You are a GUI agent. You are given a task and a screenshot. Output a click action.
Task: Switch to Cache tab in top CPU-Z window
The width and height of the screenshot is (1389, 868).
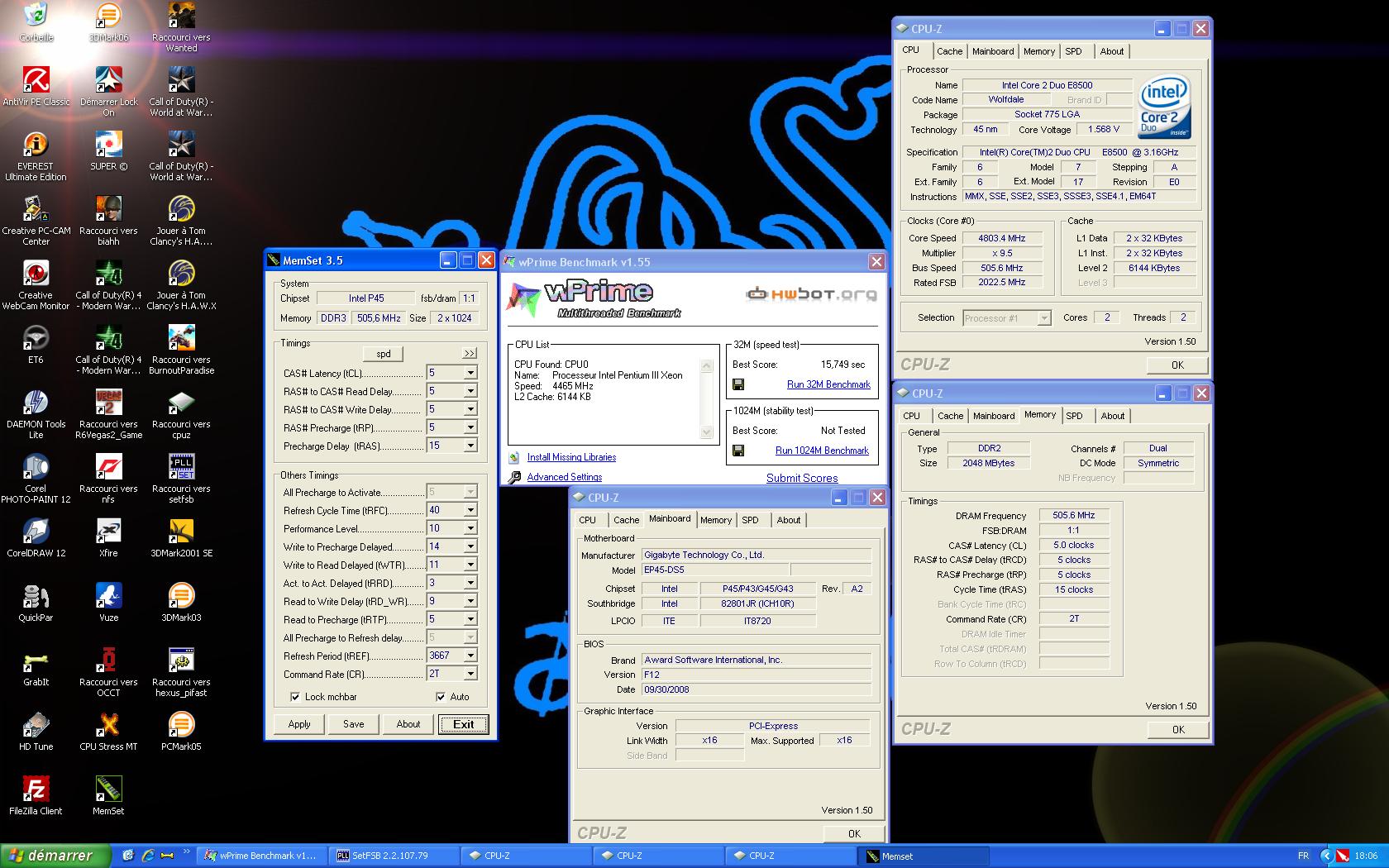pyautogui.click(x=949, y=51)
